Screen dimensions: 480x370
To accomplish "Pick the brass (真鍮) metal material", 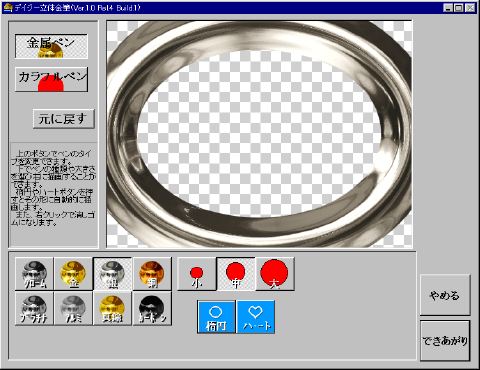I will tap(113, 308).
